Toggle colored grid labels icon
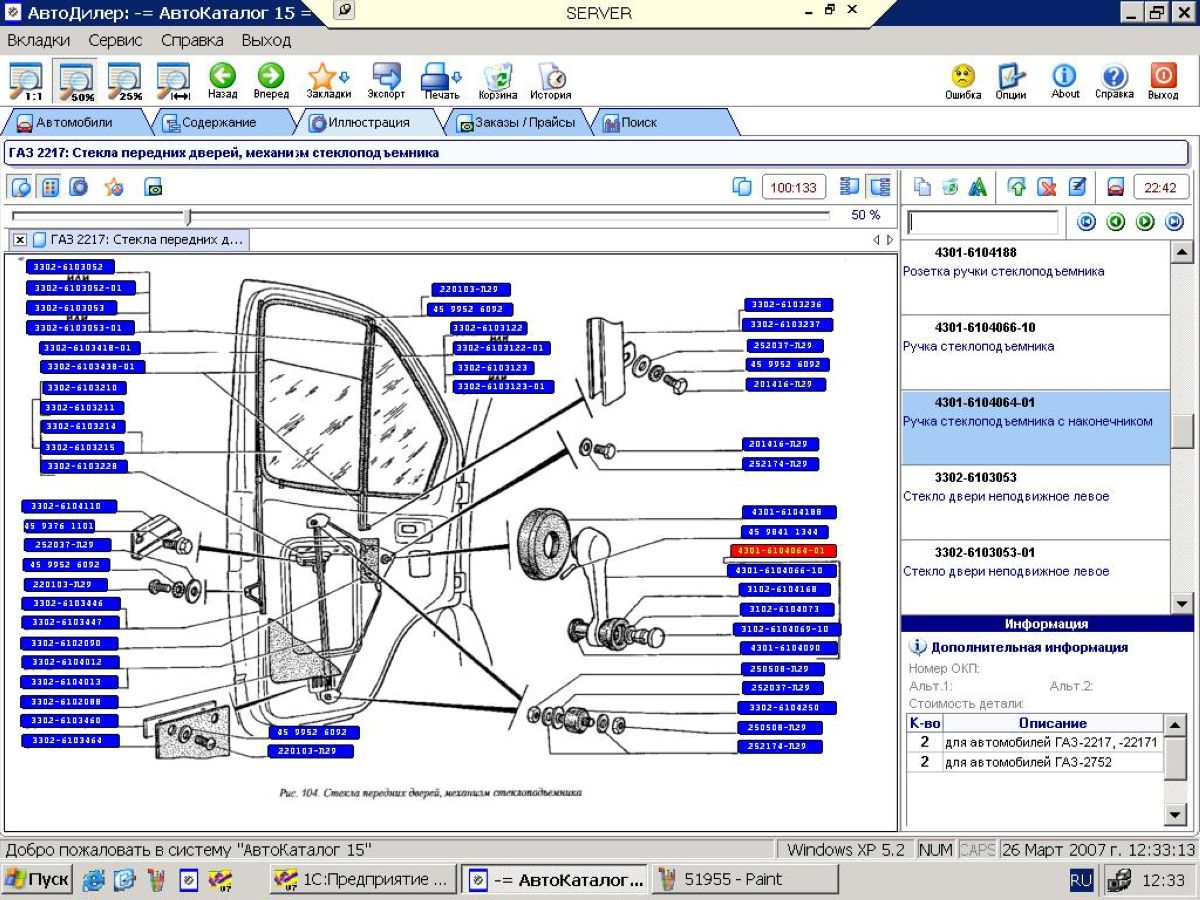Image resolution: width=1200 pixels, height=900 pixels. [50, 187]
